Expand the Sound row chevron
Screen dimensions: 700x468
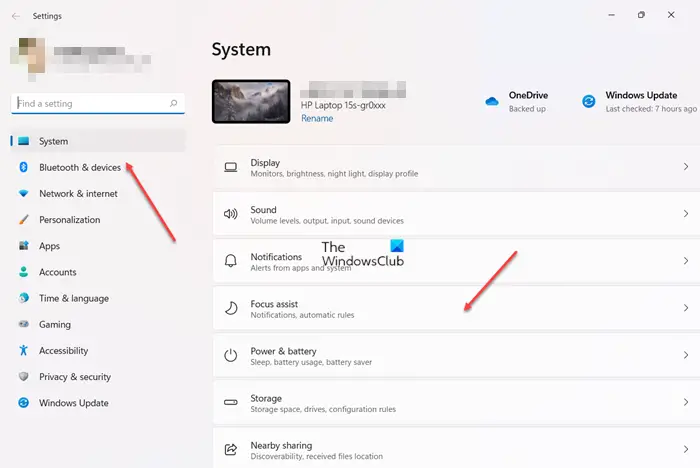[x=686, y=213]
